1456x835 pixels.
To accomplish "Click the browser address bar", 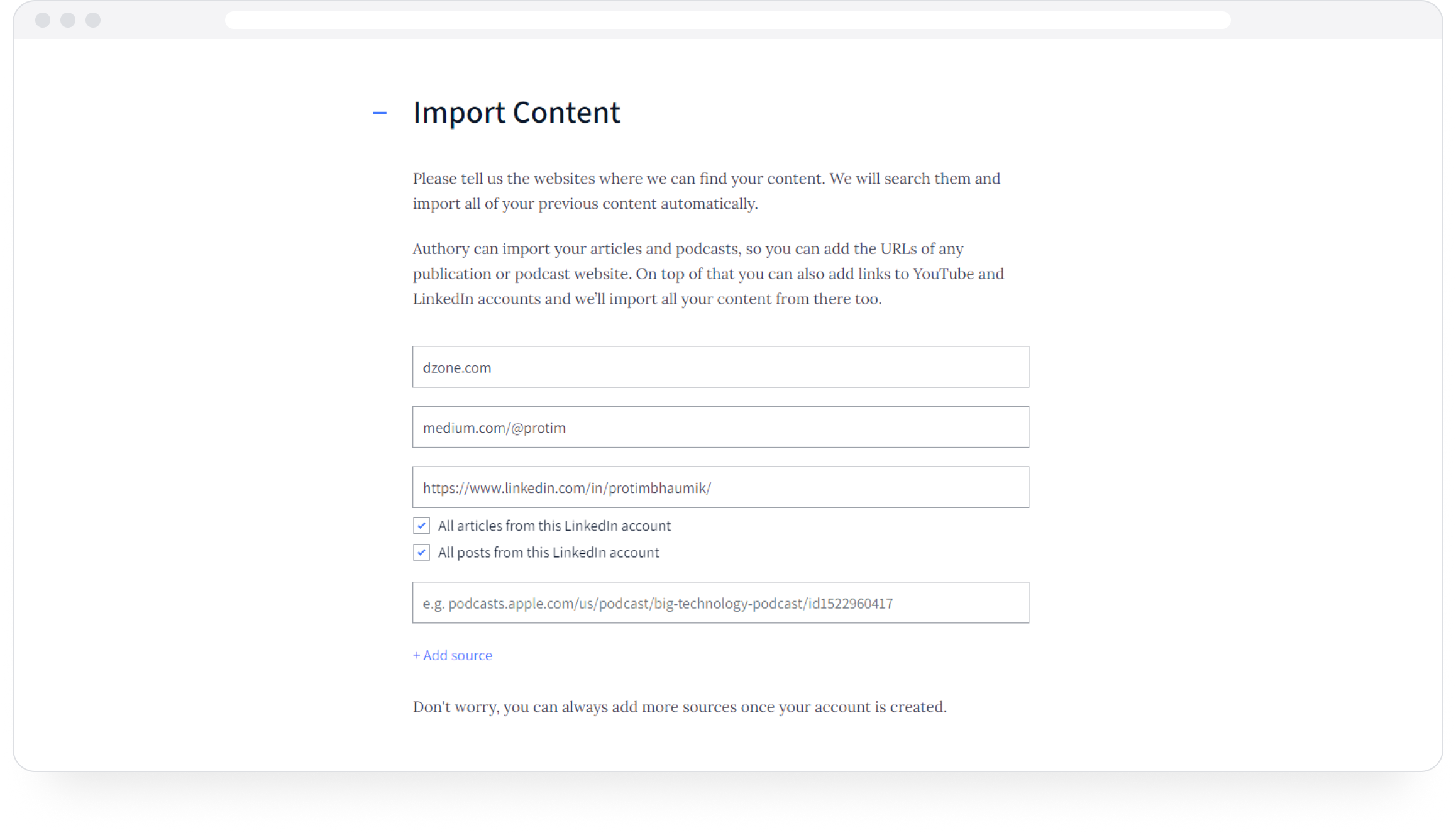I will [727, 20].
